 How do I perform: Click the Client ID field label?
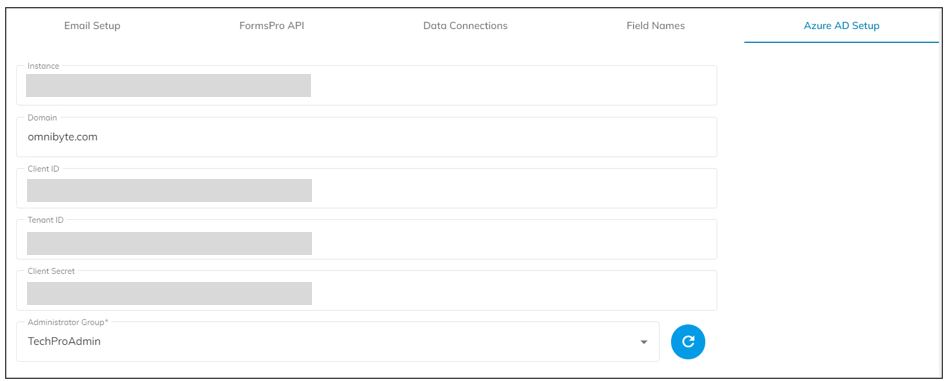coord(43,169)
